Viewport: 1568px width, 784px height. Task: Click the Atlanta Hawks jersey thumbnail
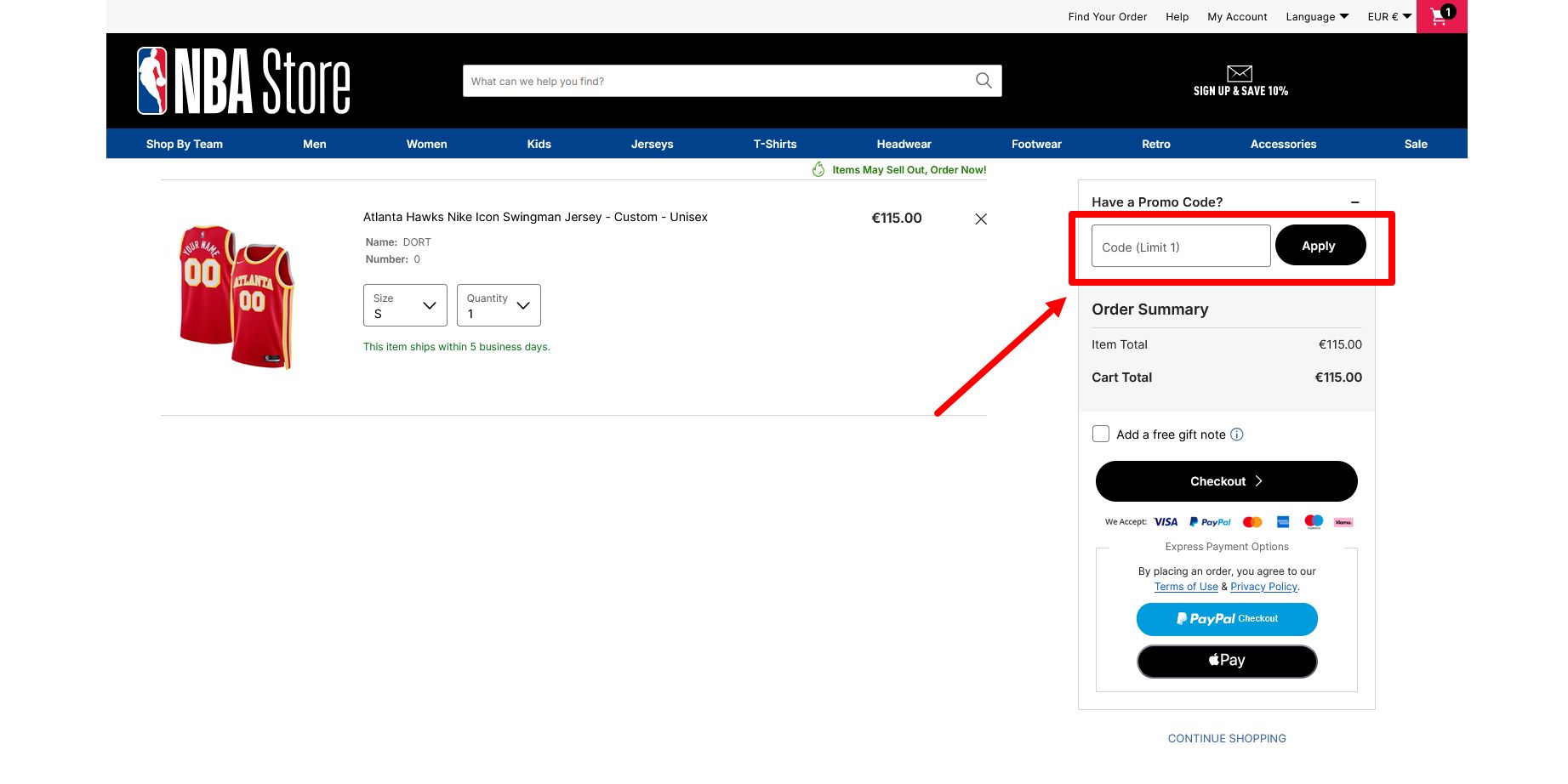click(237, 297)
